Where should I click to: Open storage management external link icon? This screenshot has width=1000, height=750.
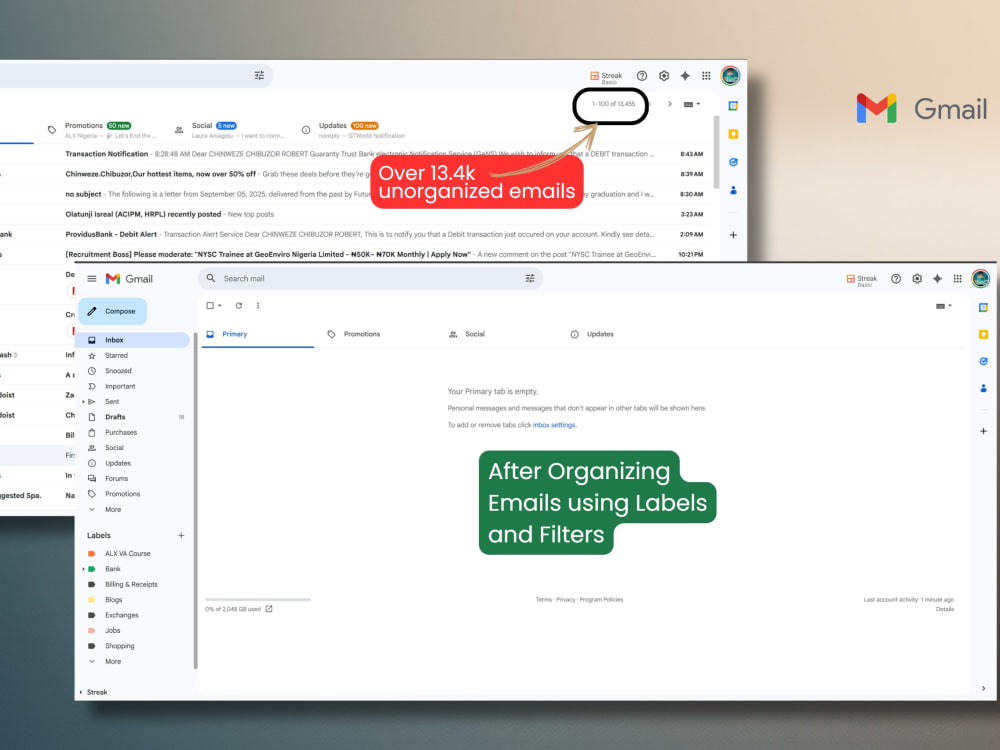click(269, 609)
